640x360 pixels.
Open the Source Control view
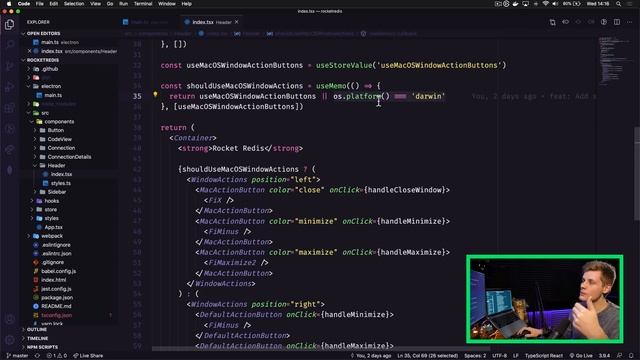pyautogui.click(x=9, y=66)
